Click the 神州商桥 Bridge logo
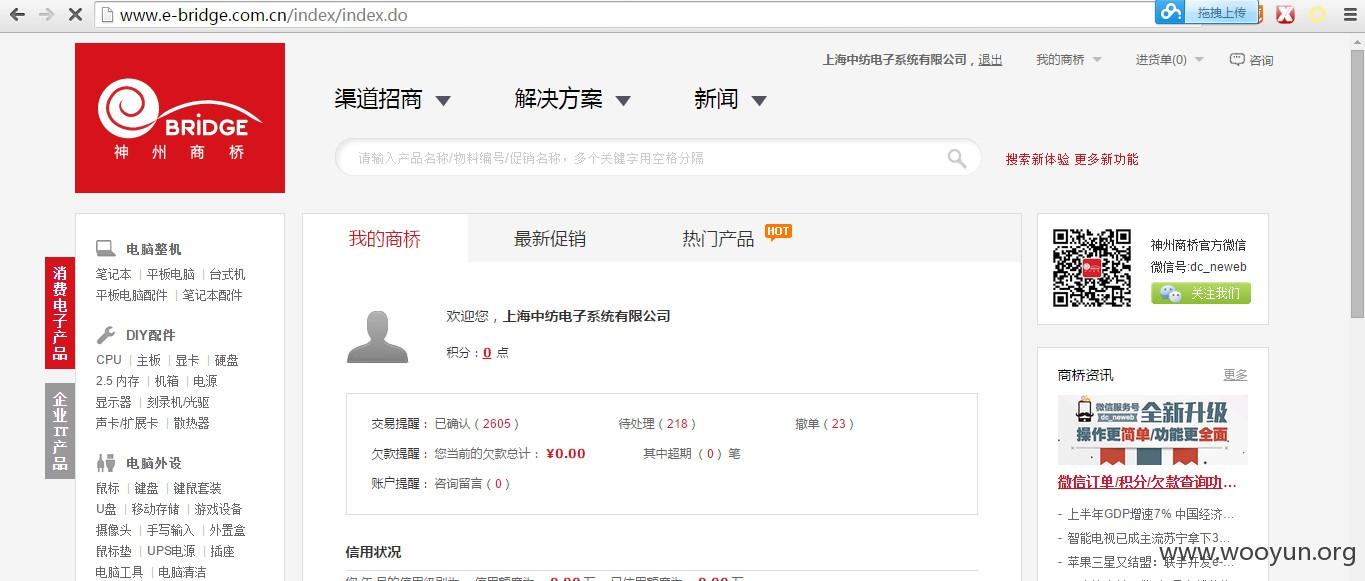Screen dimensions: 1365x581 [180, 118]
